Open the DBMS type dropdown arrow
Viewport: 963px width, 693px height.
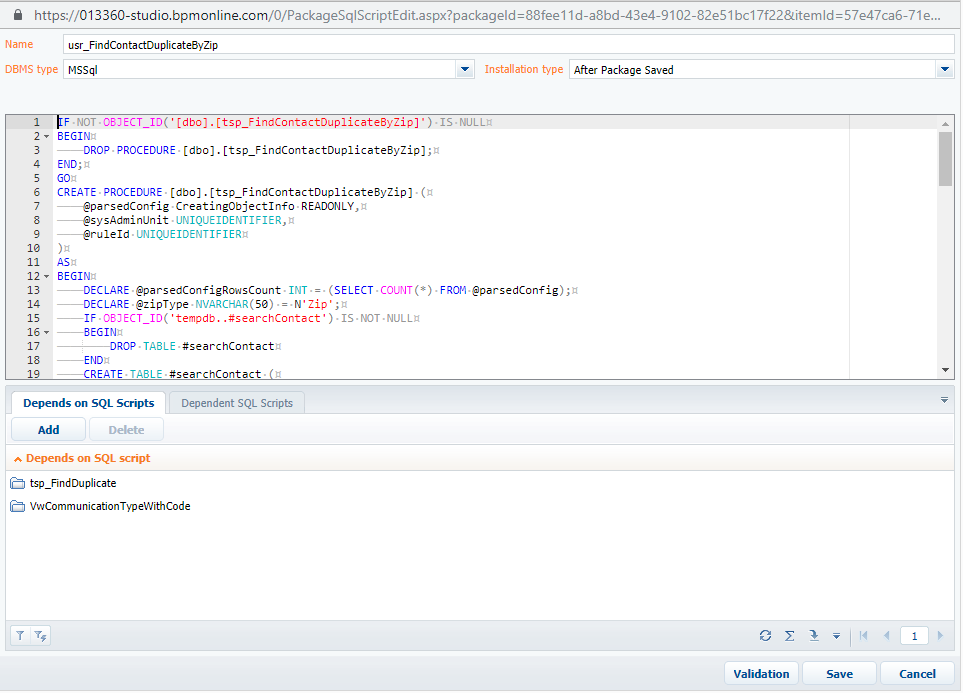point(465,69)
